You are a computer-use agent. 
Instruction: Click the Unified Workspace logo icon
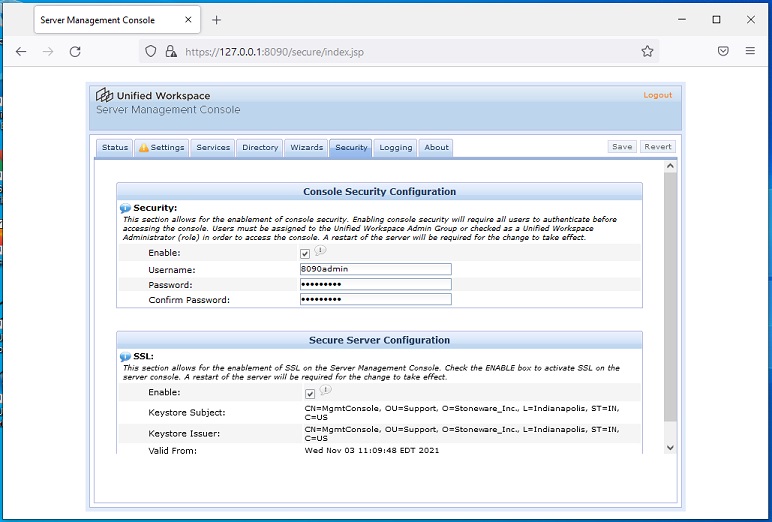tap(104, 95)
